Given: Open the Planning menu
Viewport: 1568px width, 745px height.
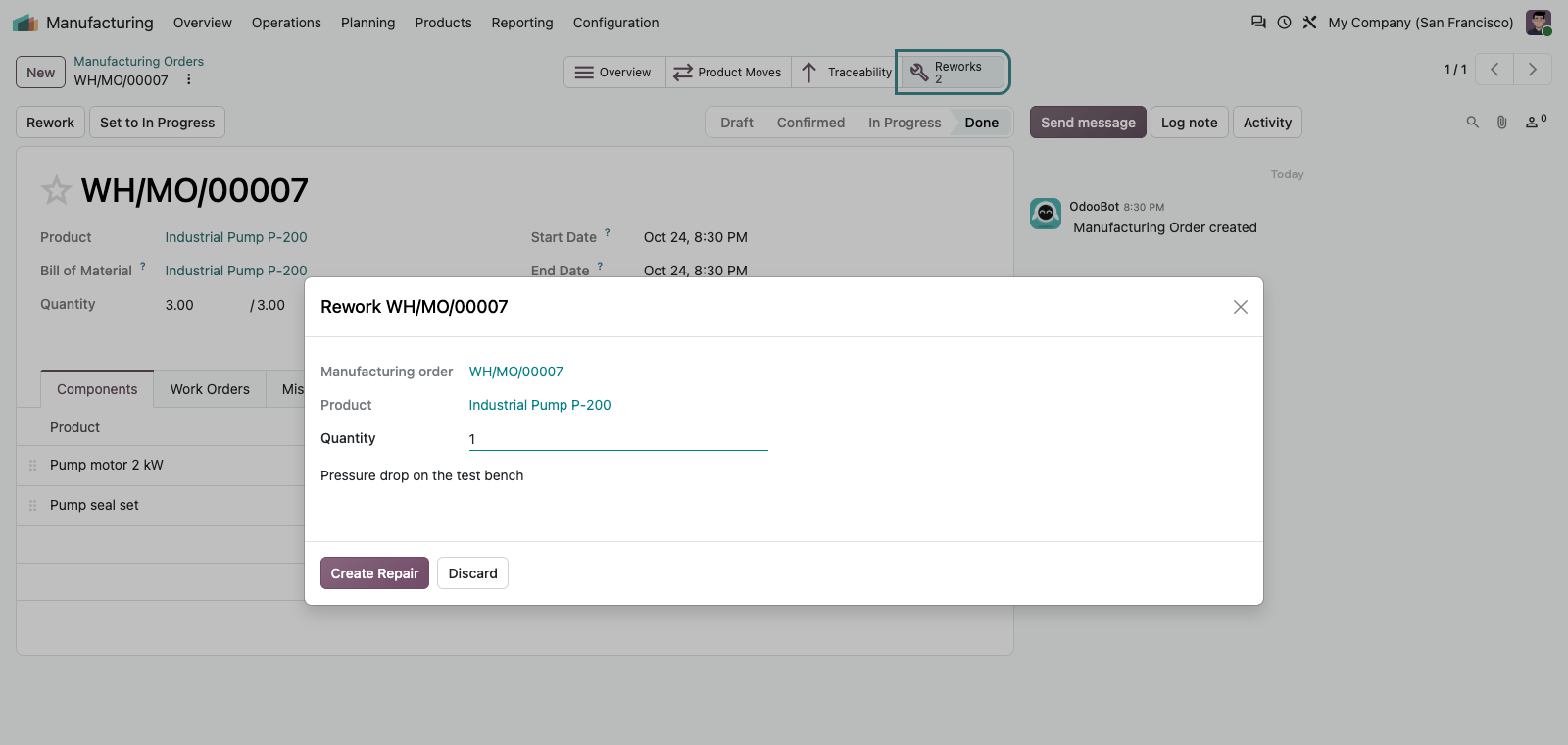Looking at the screenshot, I should pos(367,23).
